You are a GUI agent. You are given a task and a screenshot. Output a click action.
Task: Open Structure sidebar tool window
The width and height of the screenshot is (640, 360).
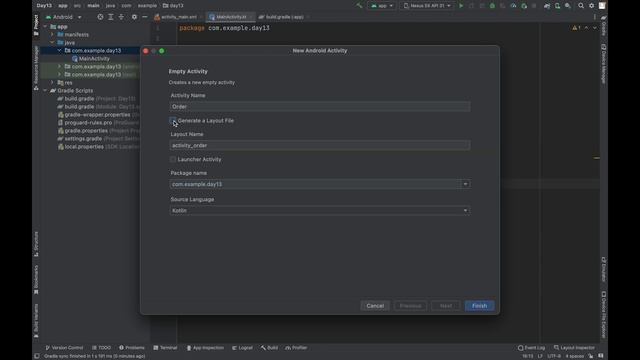(x=36, y=244)
